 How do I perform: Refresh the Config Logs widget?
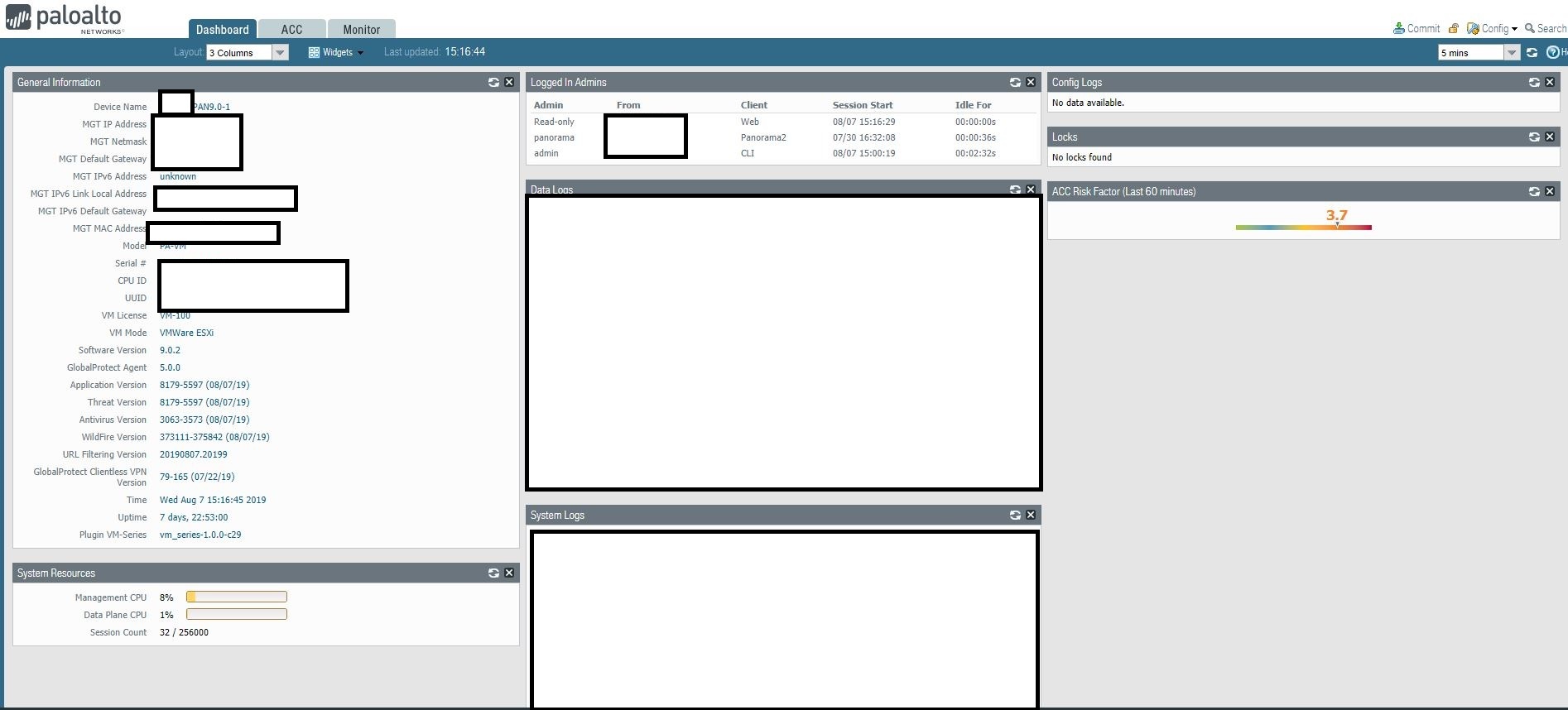click(1534, 83)
